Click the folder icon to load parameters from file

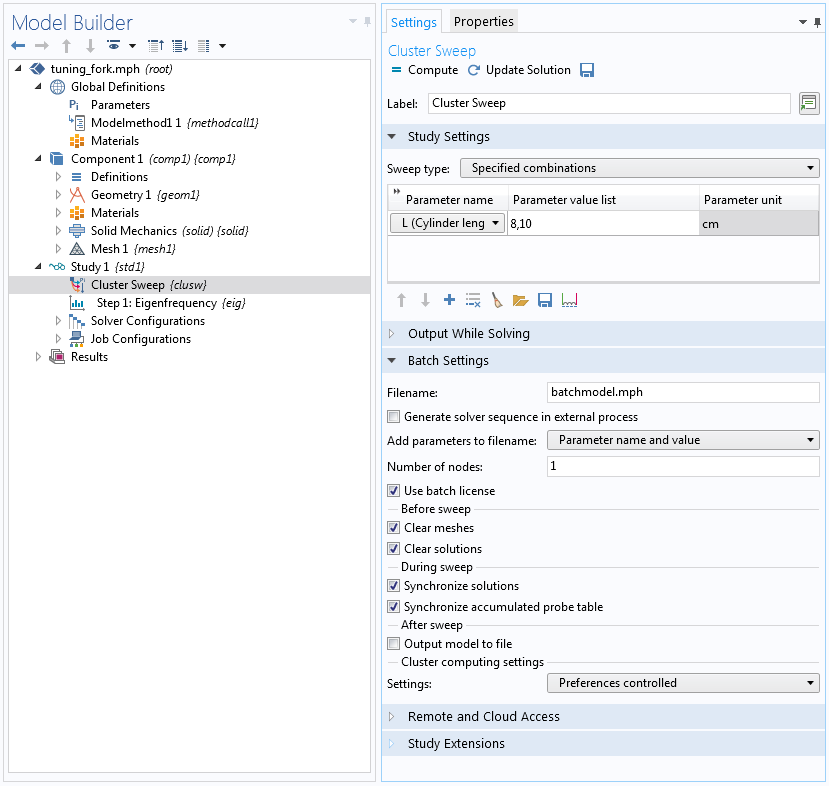(520, 300)
